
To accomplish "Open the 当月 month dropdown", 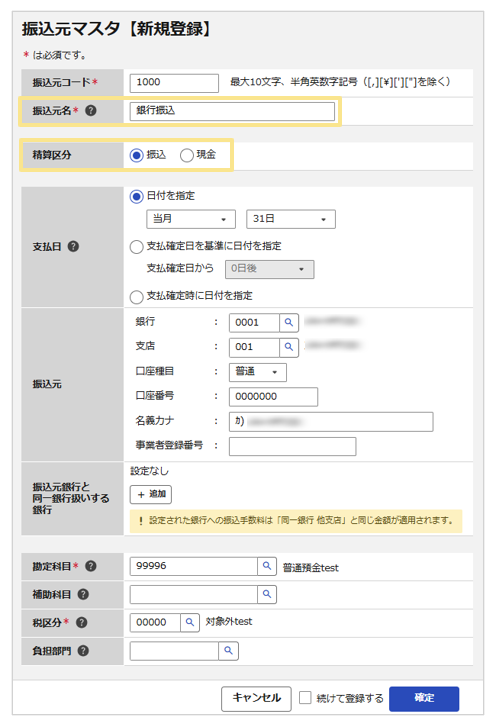I will 191,219.
